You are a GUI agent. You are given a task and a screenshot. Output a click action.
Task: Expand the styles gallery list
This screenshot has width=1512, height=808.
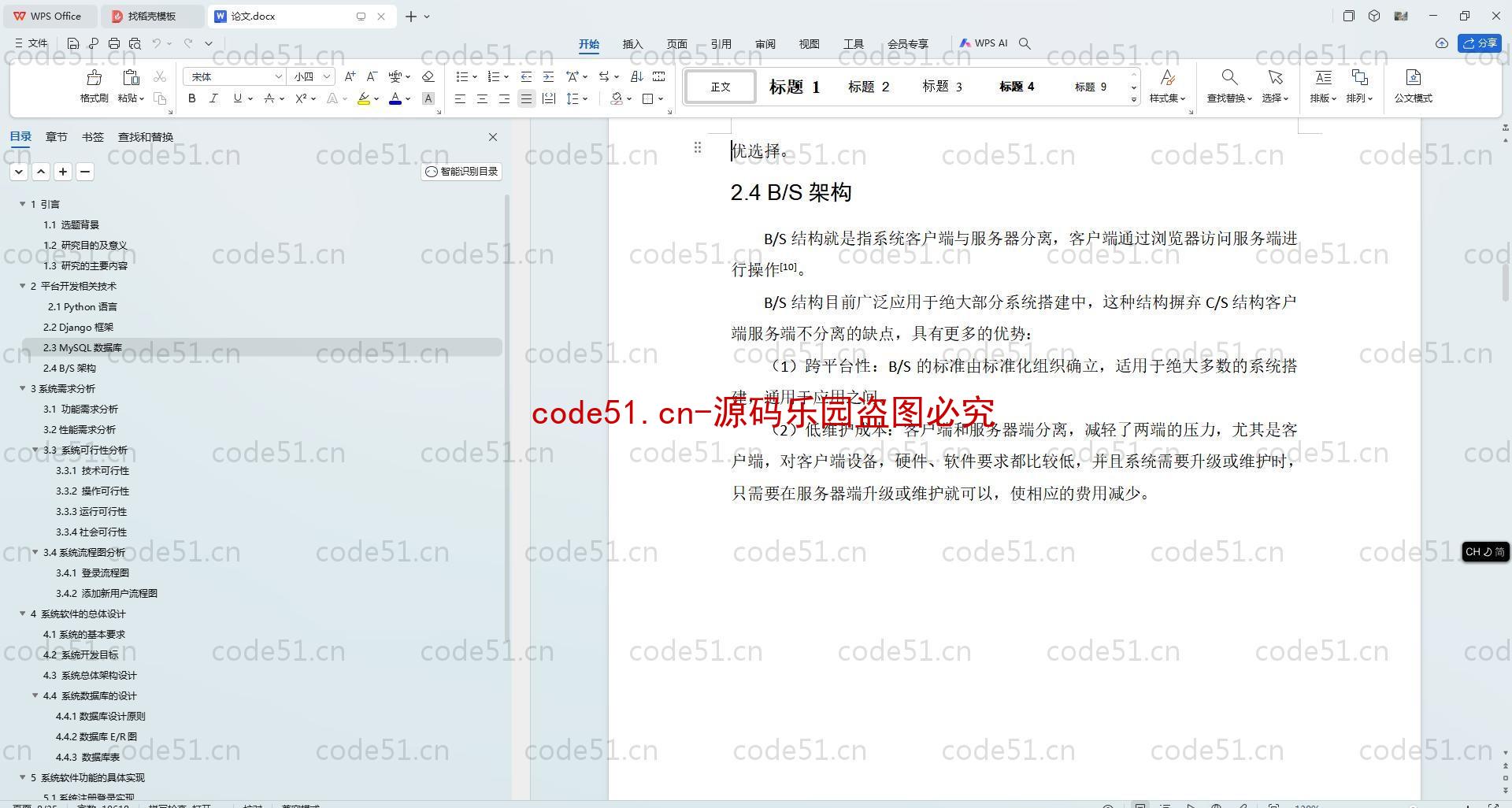pyautogui.click(x=1134, y=99)
